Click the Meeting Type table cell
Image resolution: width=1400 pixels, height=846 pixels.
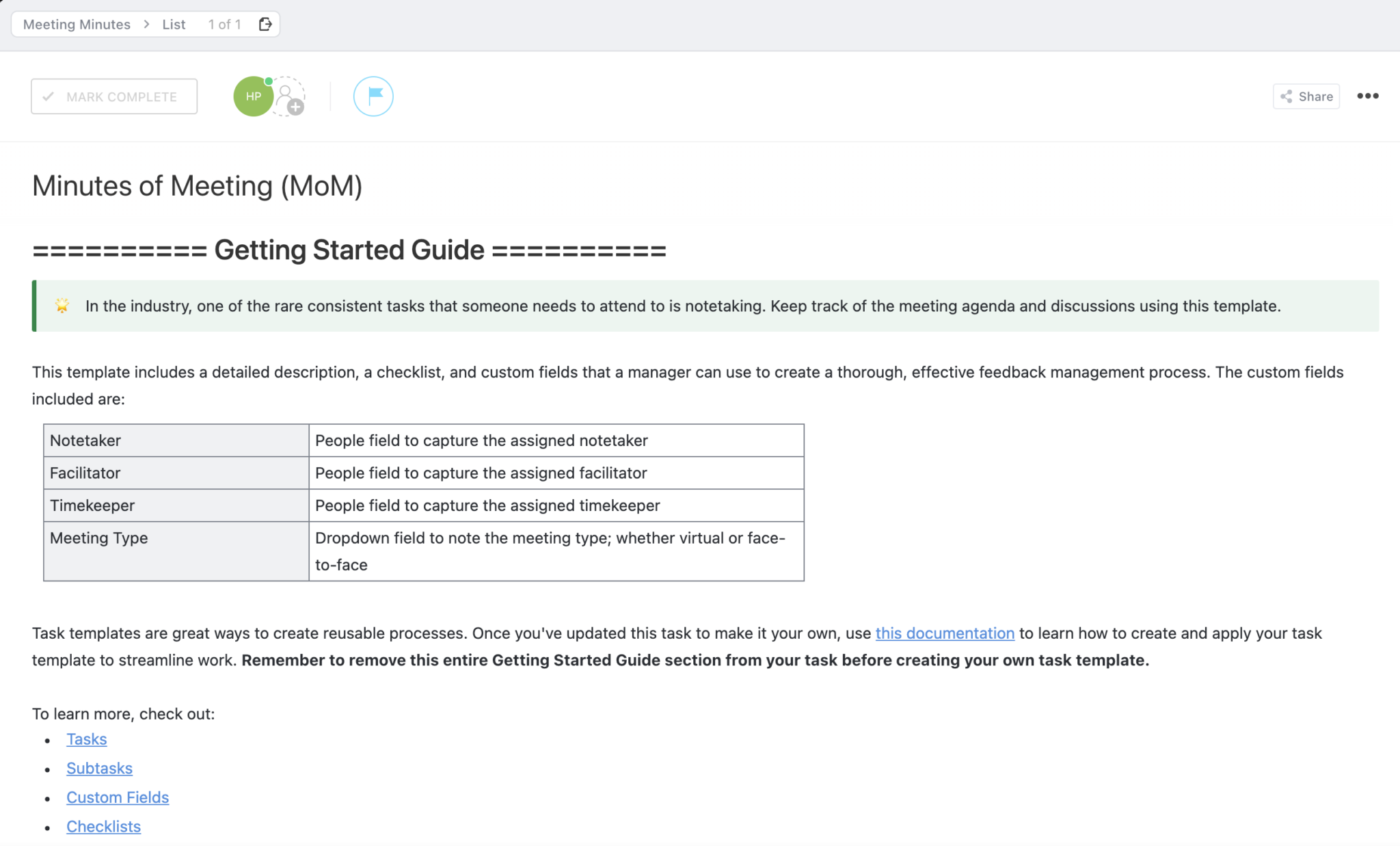(x=176, y=551)
